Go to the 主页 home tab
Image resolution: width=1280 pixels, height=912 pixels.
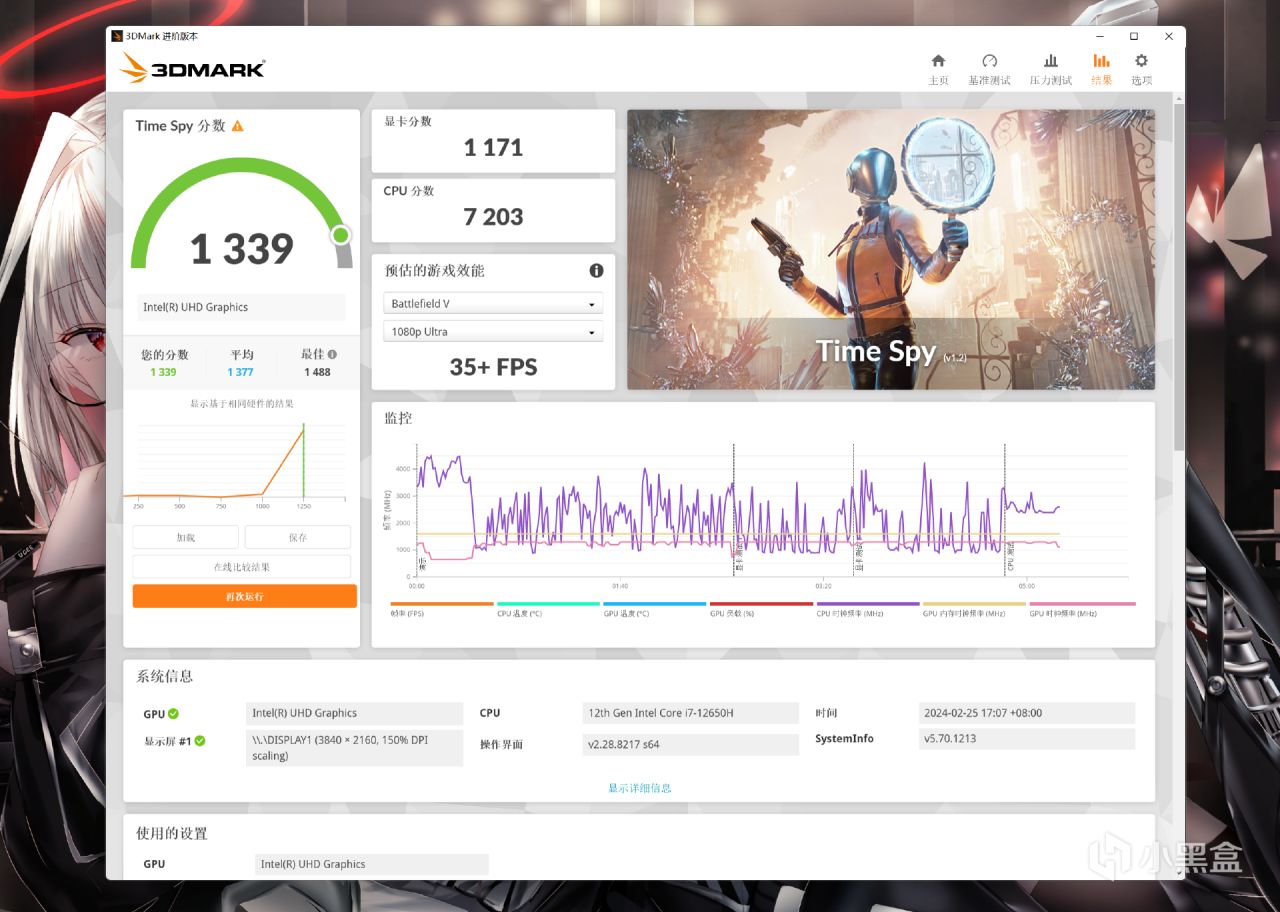click(x=938, y=69)
